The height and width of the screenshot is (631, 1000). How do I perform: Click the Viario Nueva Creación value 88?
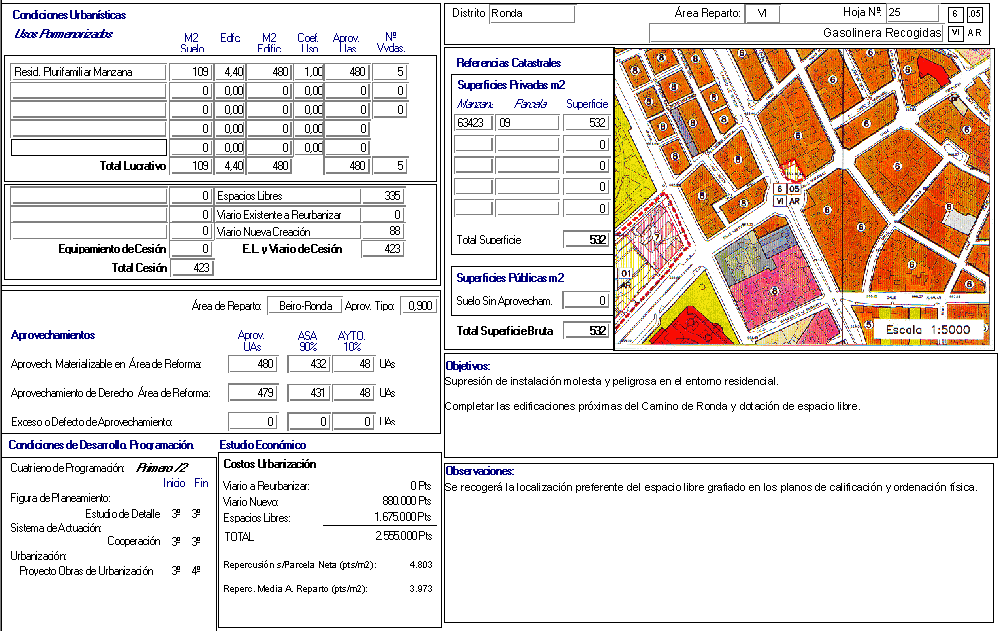point(383,232)
